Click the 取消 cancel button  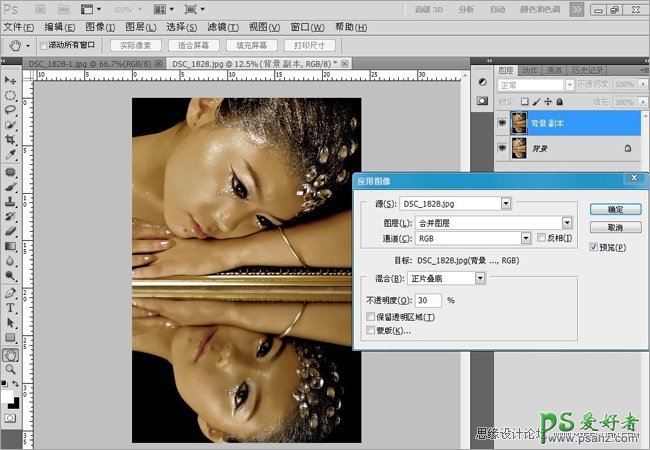pos(614,227)
